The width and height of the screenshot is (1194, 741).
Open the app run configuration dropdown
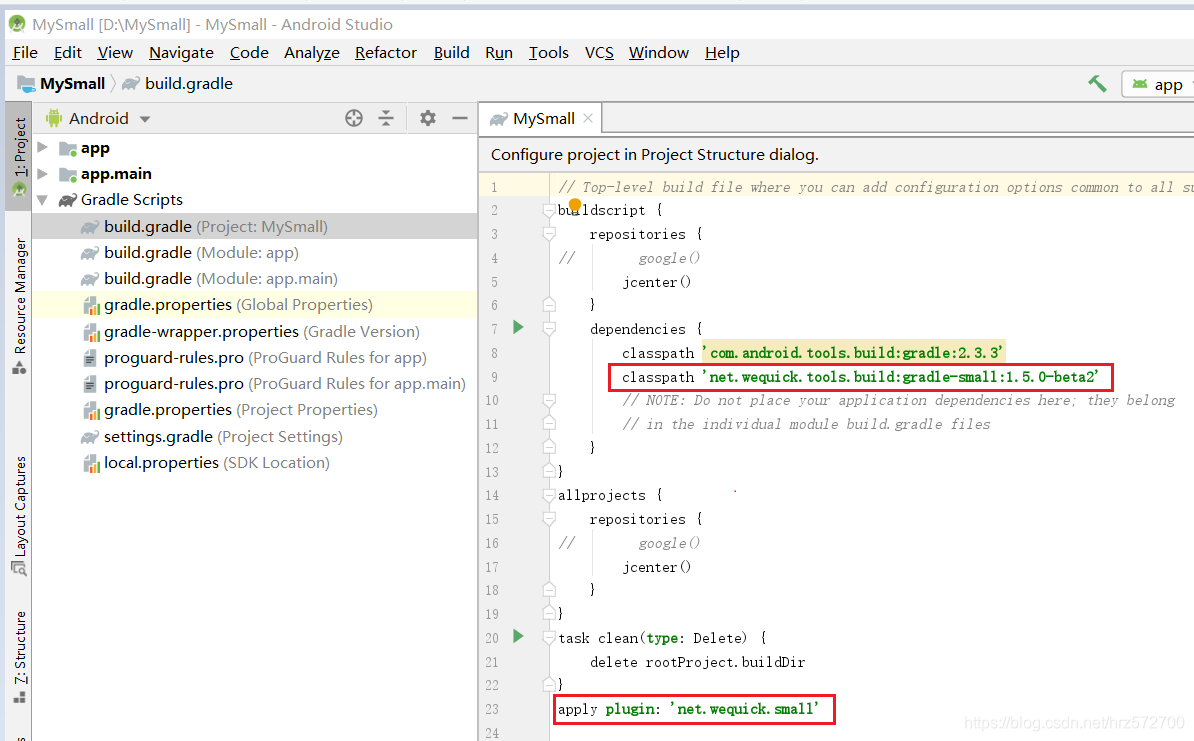(1157, 85)
